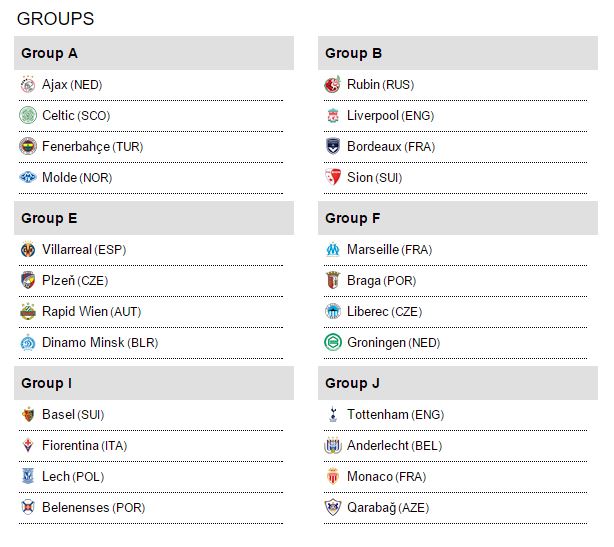The height and width of the screenshot is (547, 614).
Task: Click the Liverpool club crest icon
Action: click(x=332, y=116)
